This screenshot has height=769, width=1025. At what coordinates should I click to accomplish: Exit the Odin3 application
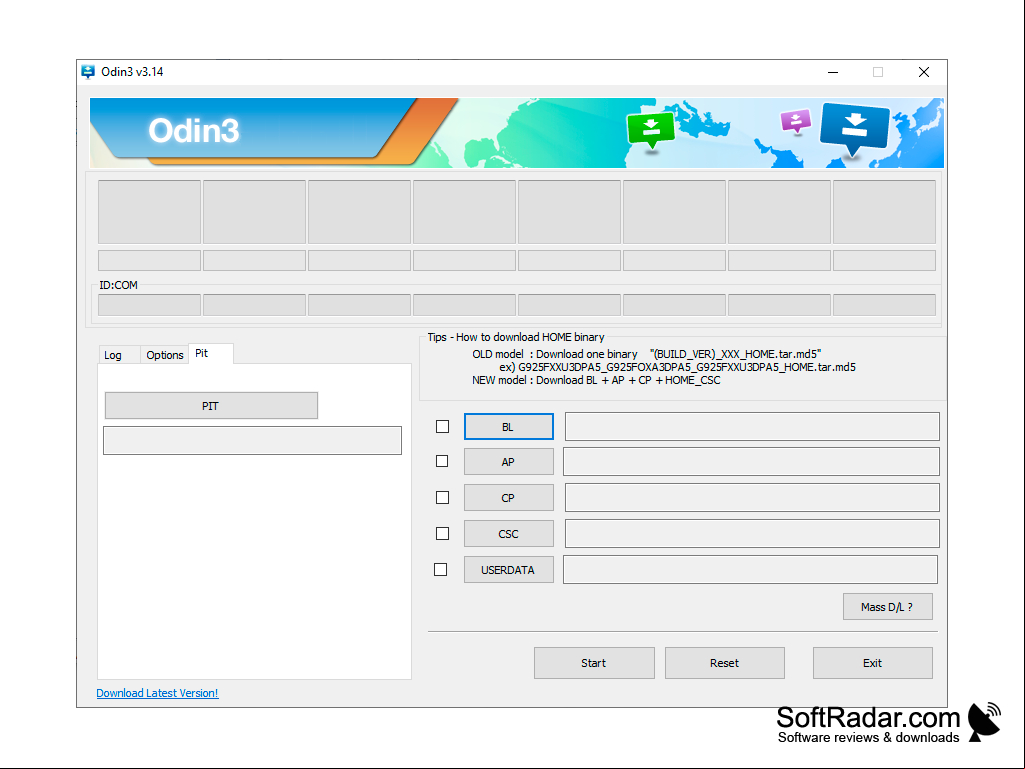coord(873,663)
